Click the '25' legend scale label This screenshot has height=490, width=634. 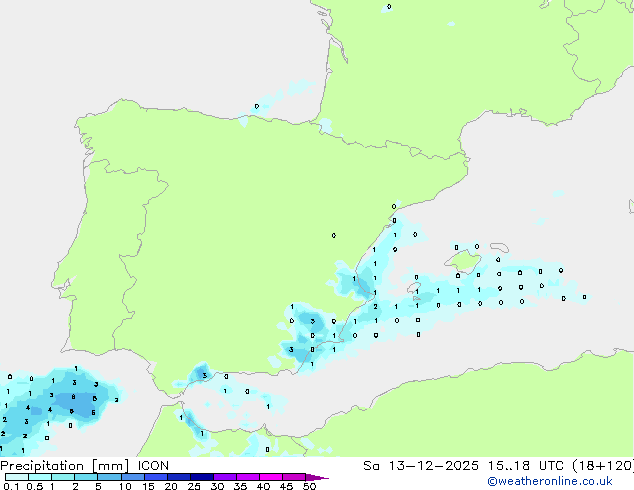coord(194,486)
